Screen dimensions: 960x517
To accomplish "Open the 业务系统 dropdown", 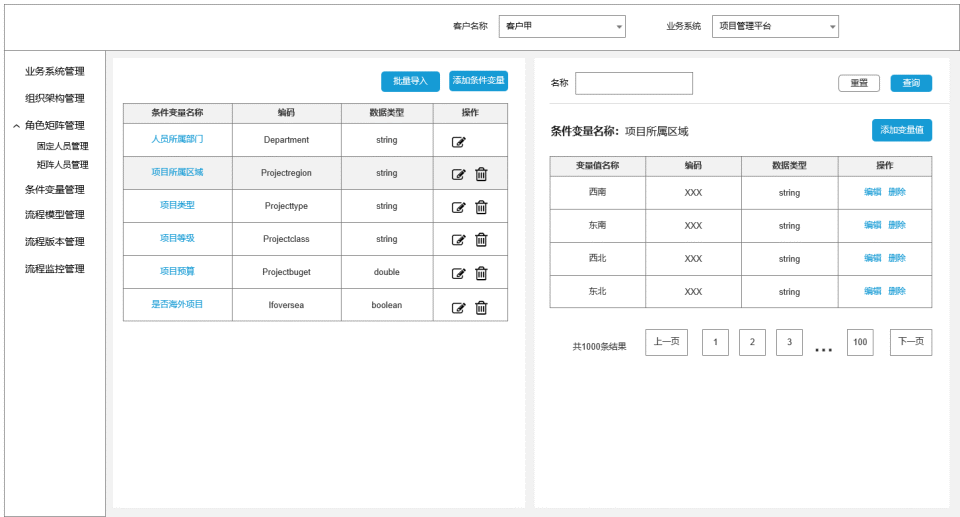I will coord(775,26).
